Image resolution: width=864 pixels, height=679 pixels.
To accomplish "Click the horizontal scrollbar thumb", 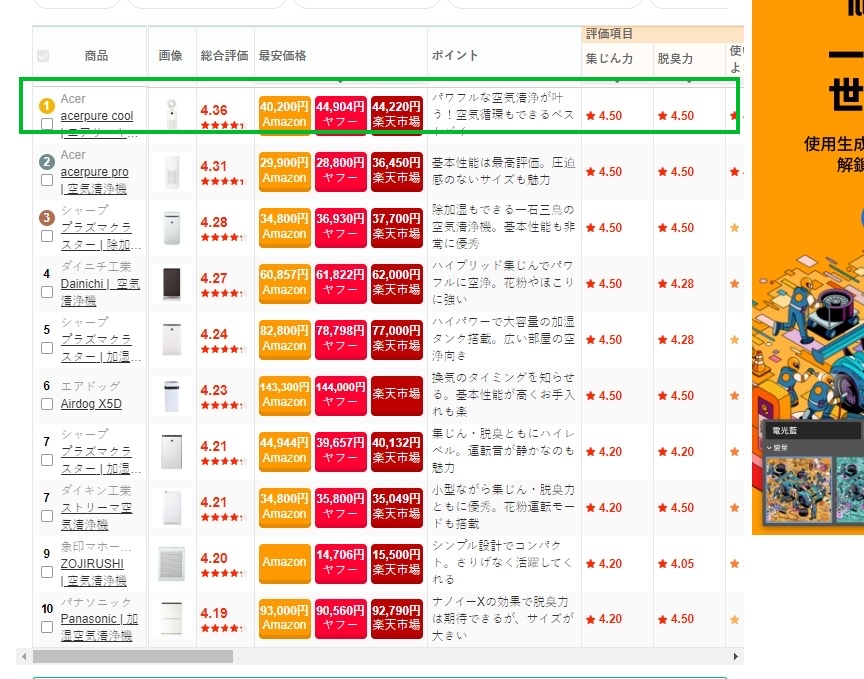I will 133,656.
